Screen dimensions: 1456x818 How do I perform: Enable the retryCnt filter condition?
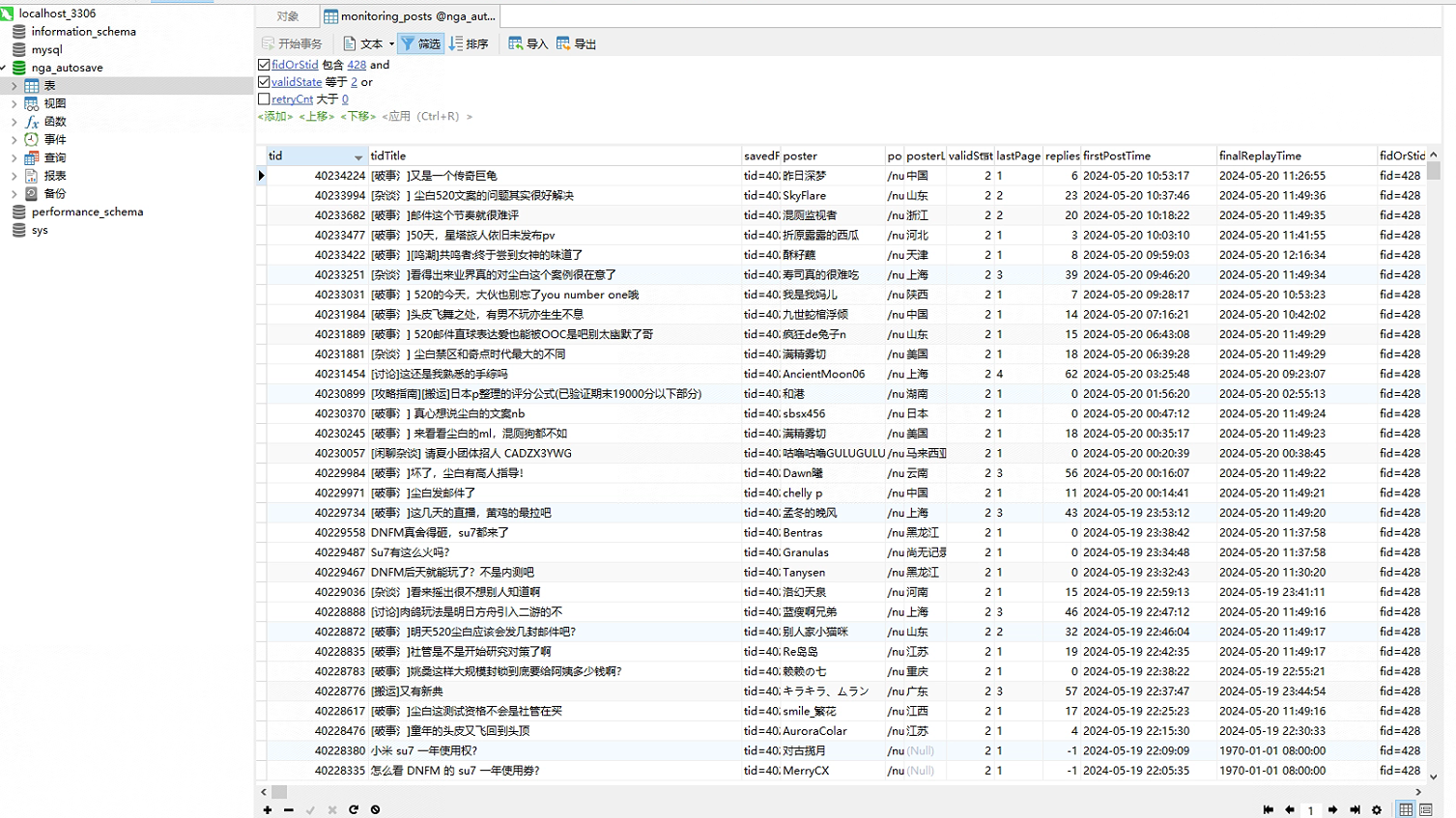tap(264, 99)
